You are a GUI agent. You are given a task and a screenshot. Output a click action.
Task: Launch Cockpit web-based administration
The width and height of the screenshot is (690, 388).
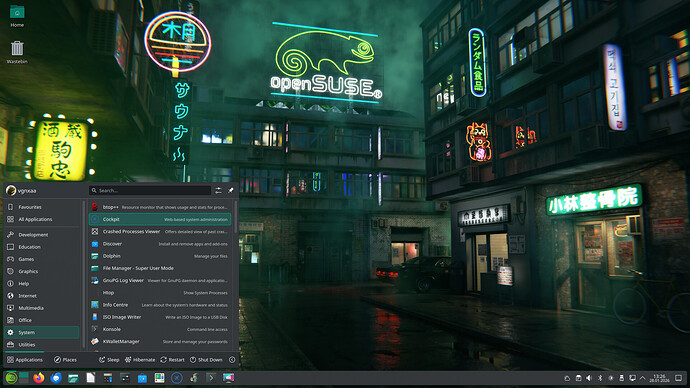[160, 219]
